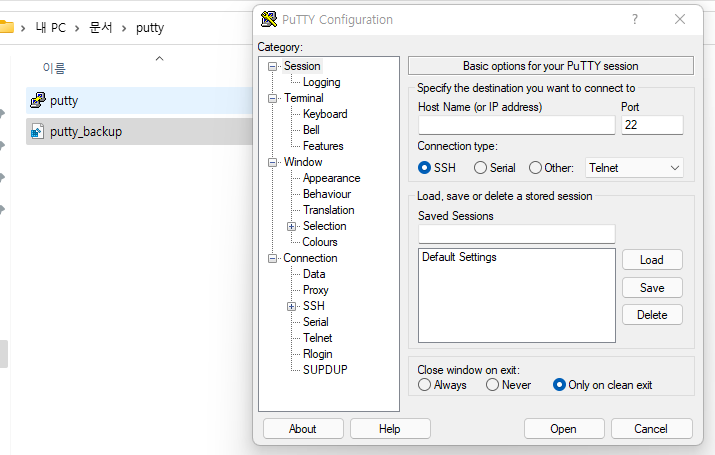Select the Other connection type radio button

click(535, 168)
